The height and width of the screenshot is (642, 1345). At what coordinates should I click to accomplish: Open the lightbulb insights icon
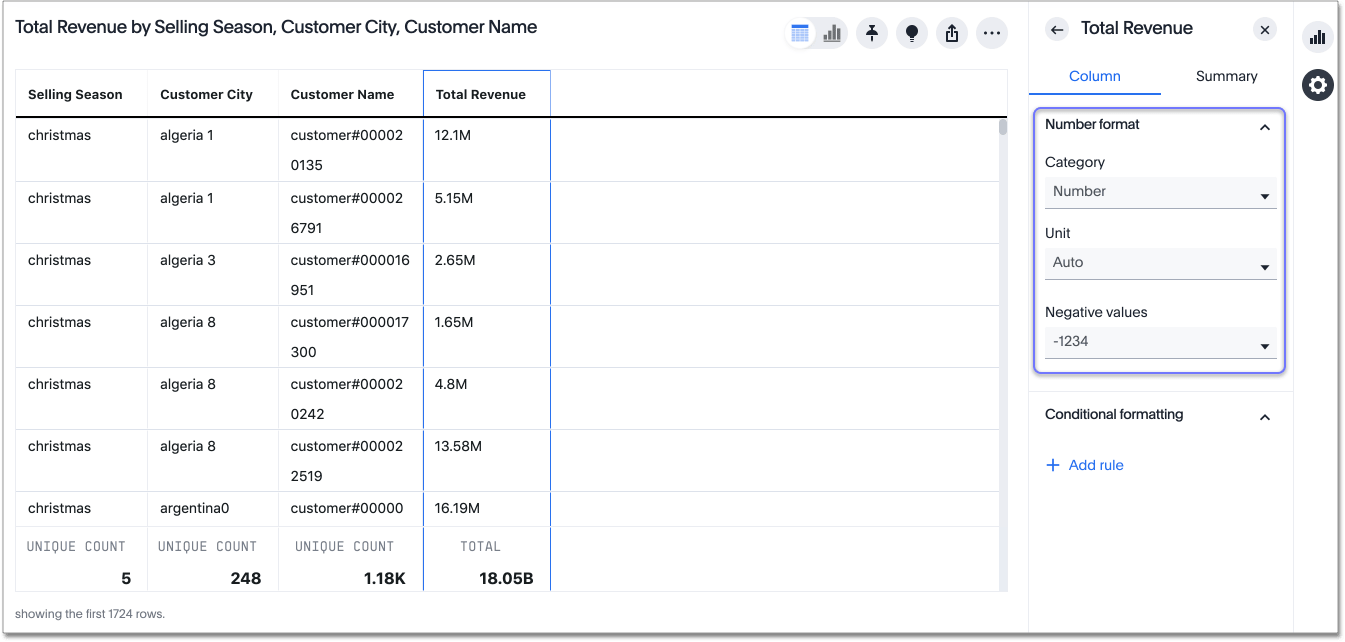[x=912, y=33]
